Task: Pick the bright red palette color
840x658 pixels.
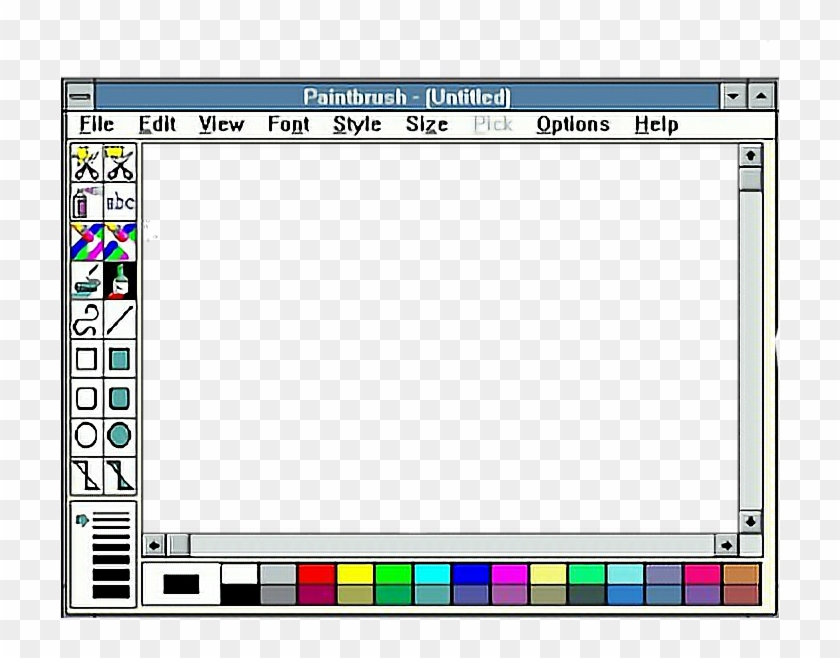Action: (317, 574)
